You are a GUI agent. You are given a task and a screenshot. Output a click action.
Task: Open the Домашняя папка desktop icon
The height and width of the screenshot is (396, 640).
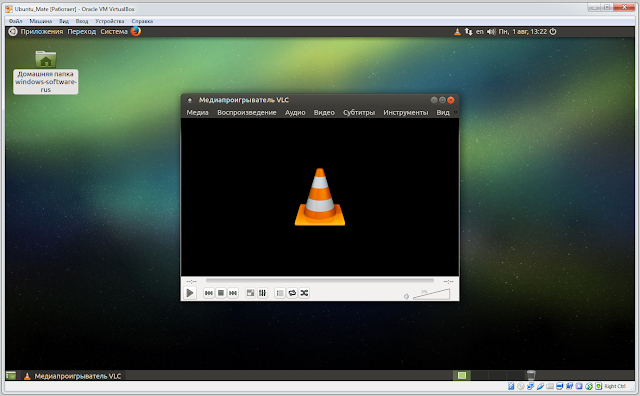pos(46,72)
